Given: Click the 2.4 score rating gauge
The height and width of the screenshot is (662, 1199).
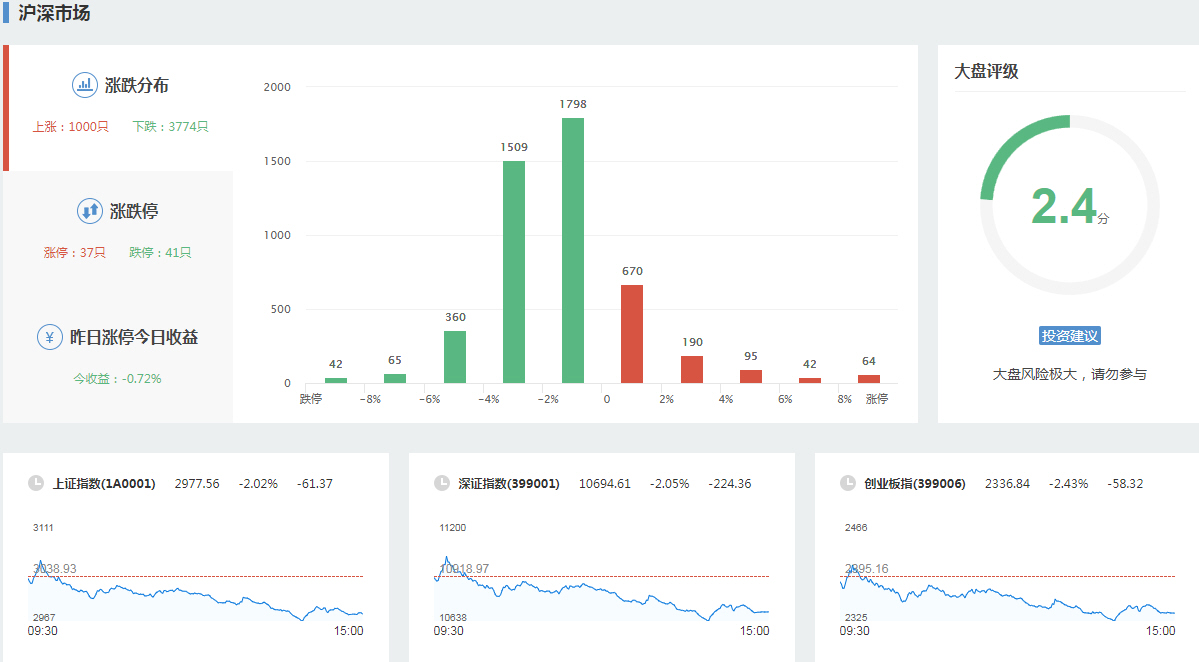Looking at the screenshot, I should pyautogui.click(x=1069, y=205).
